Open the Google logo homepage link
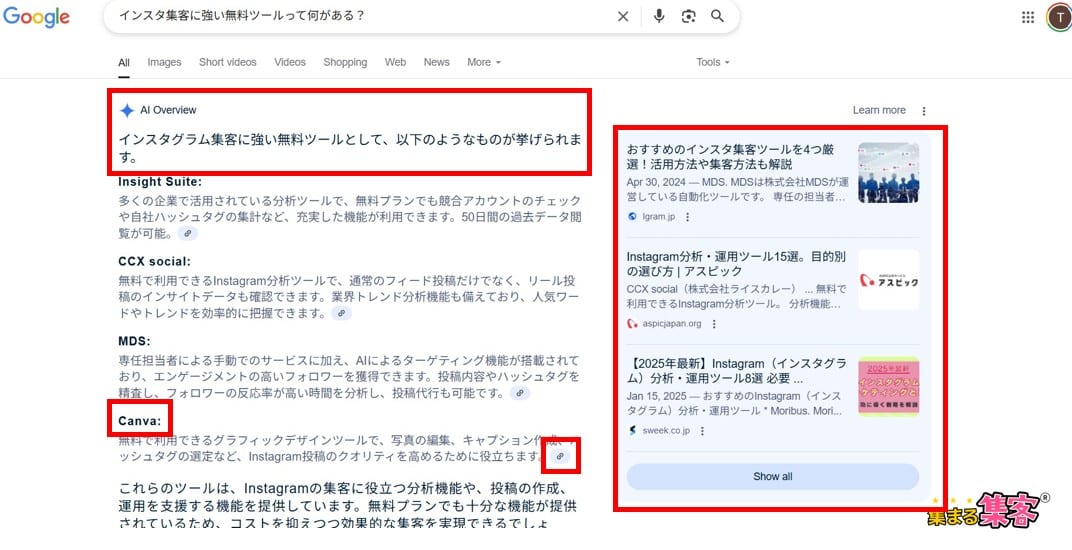The height and width of the screenshot is (550, 1072). (36, 16)
